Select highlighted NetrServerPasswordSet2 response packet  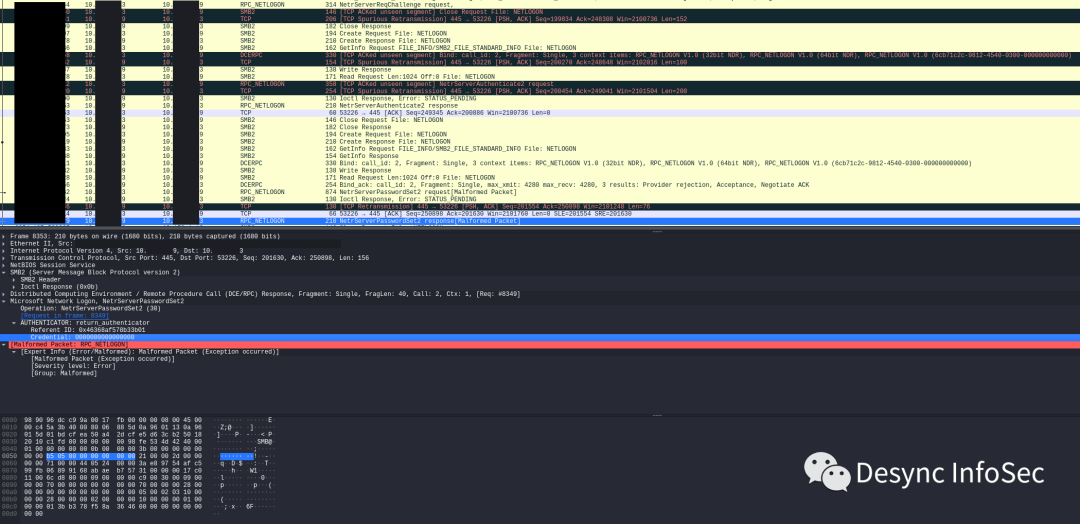[540, 221]
